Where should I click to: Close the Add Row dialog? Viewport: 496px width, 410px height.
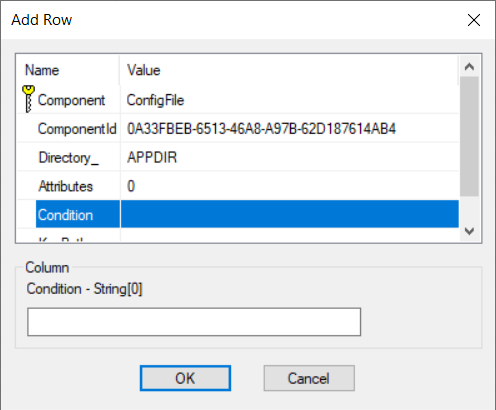[x=474, y=20]
